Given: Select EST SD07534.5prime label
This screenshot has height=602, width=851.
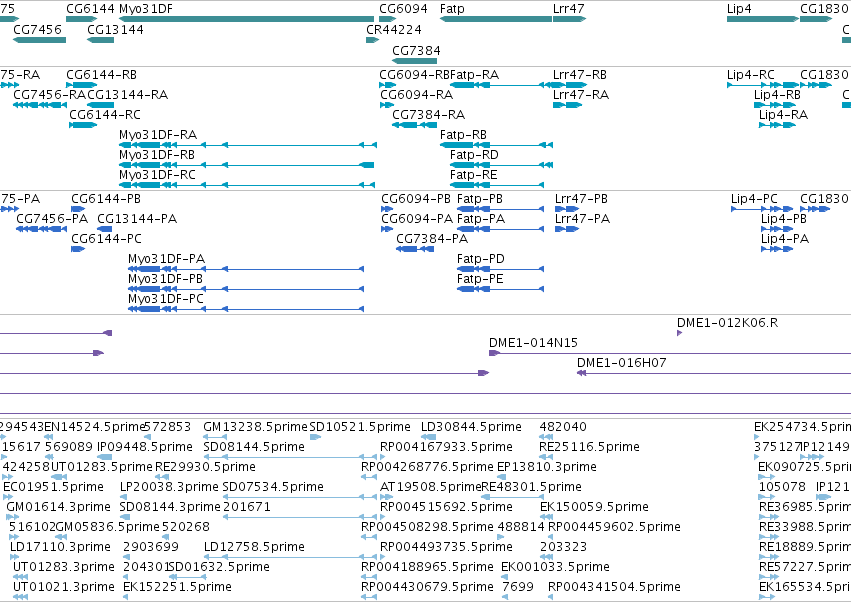Looking at the screenshot, I should [x=273, y=487].
